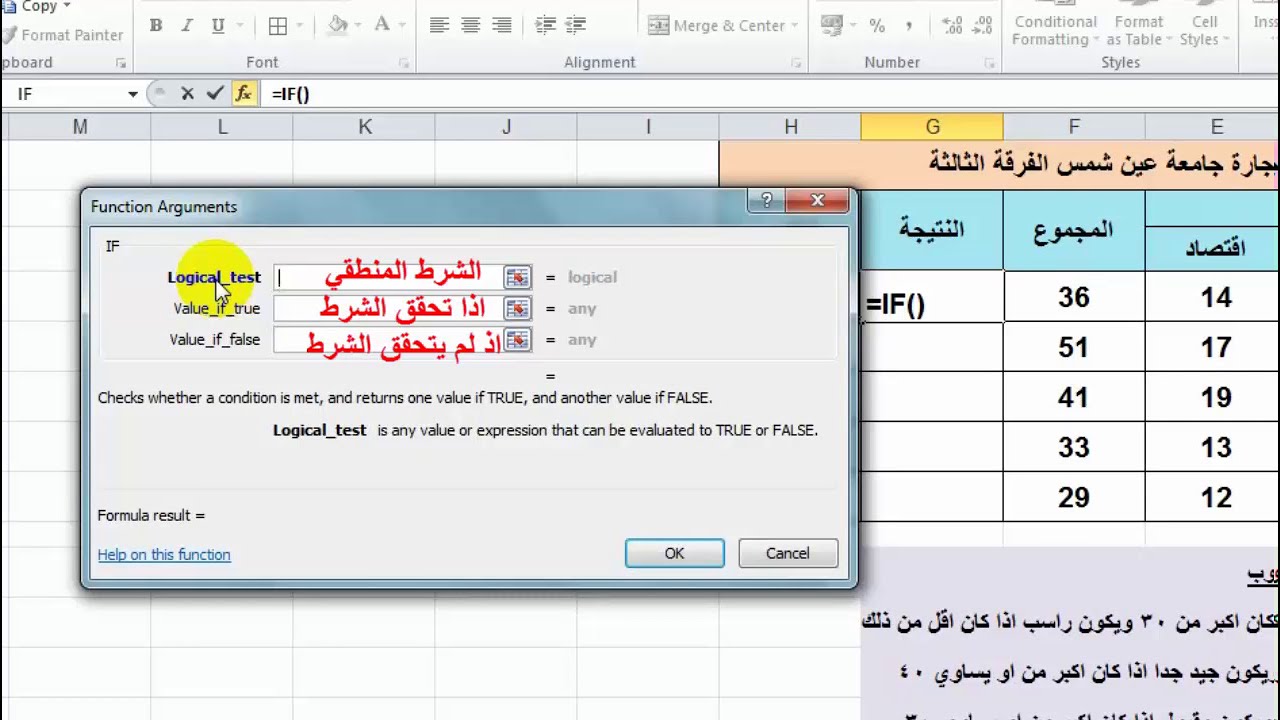Viewport: 1280px width, 720px height.
Task: Open Number dialog launcher
Action: (988, 63)
